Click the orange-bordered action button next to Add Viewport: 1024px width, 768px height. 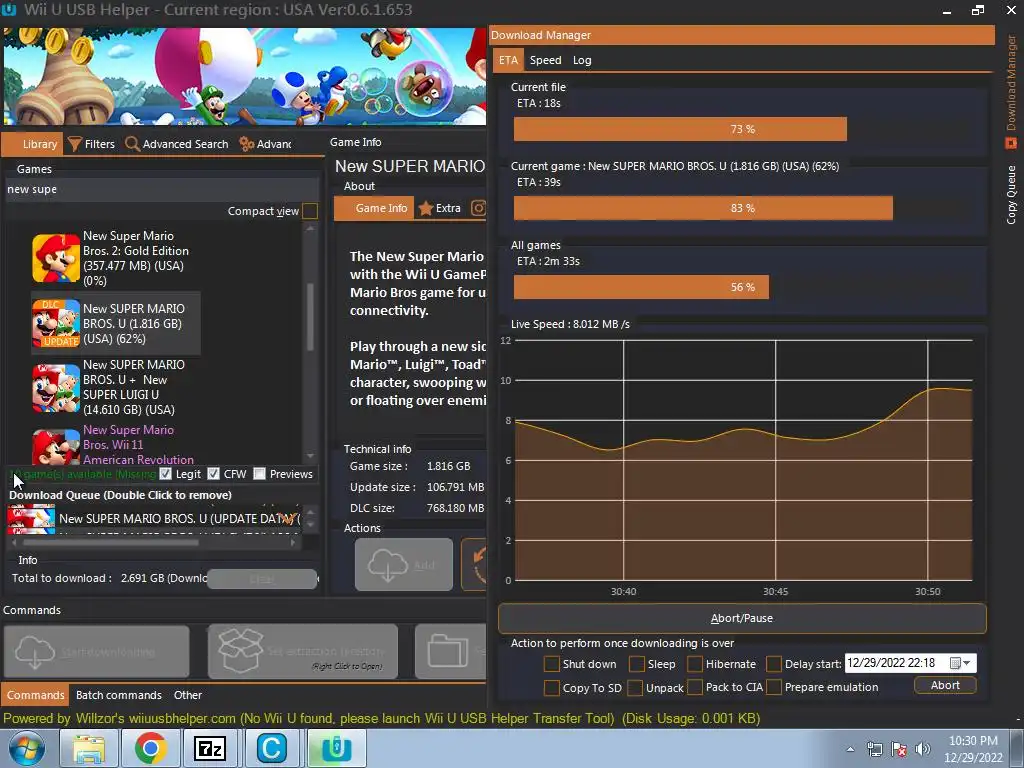(473, 564)
